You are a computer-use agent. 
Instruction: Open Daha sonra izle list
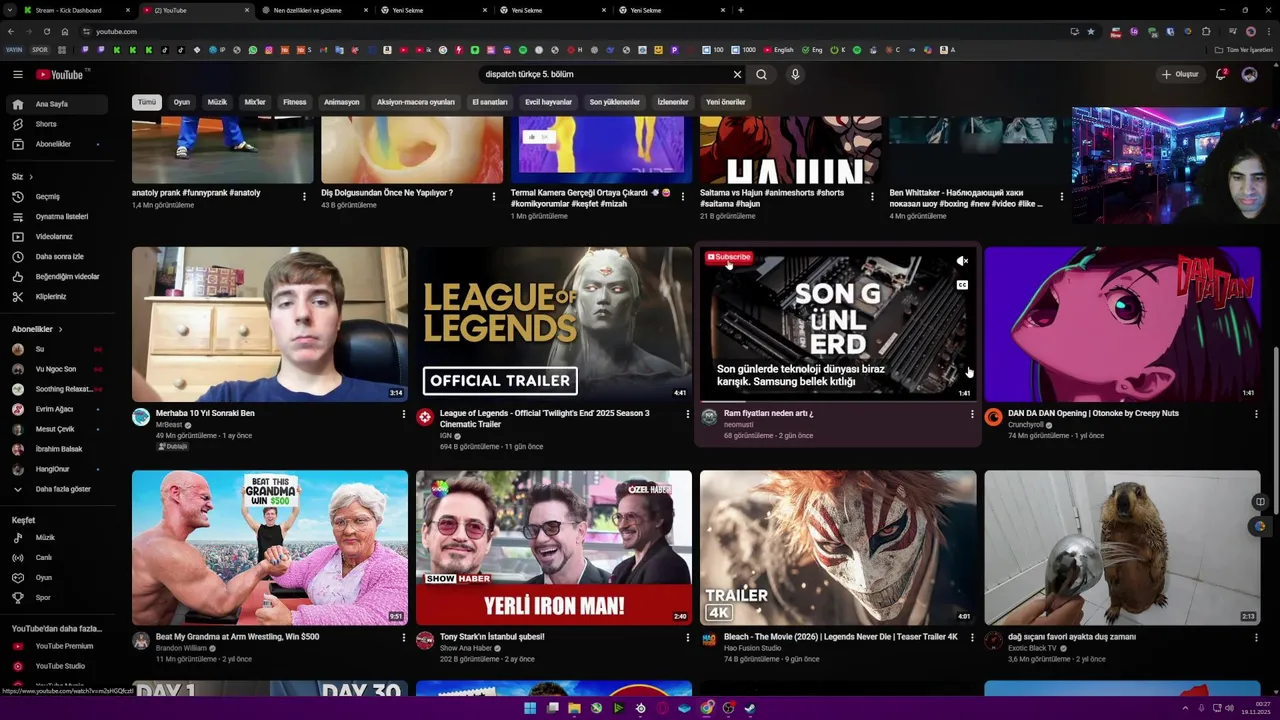coord(57,256)
